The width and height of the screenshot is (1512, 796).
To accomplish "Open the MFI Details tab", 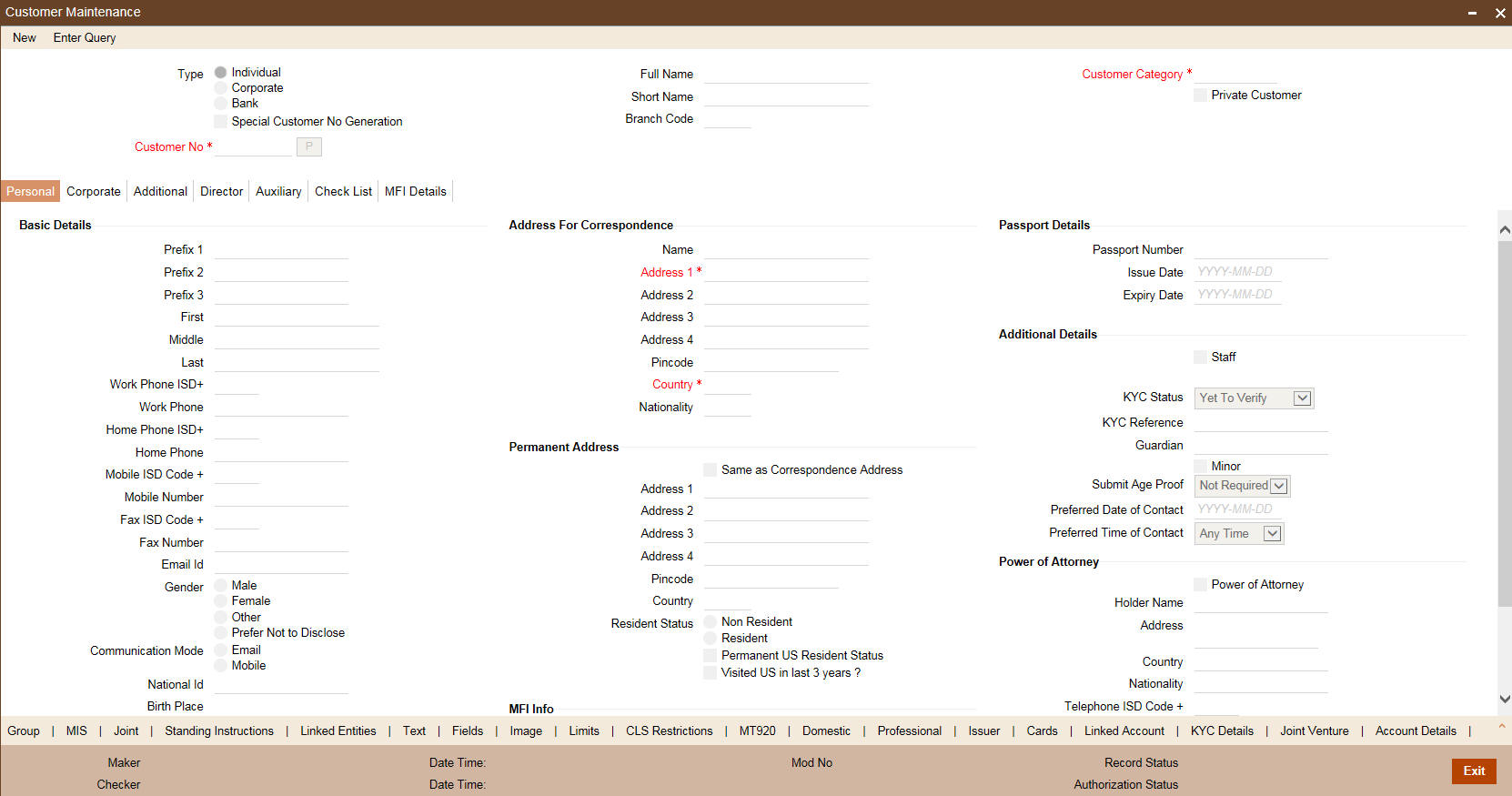I will pos(416,191).
